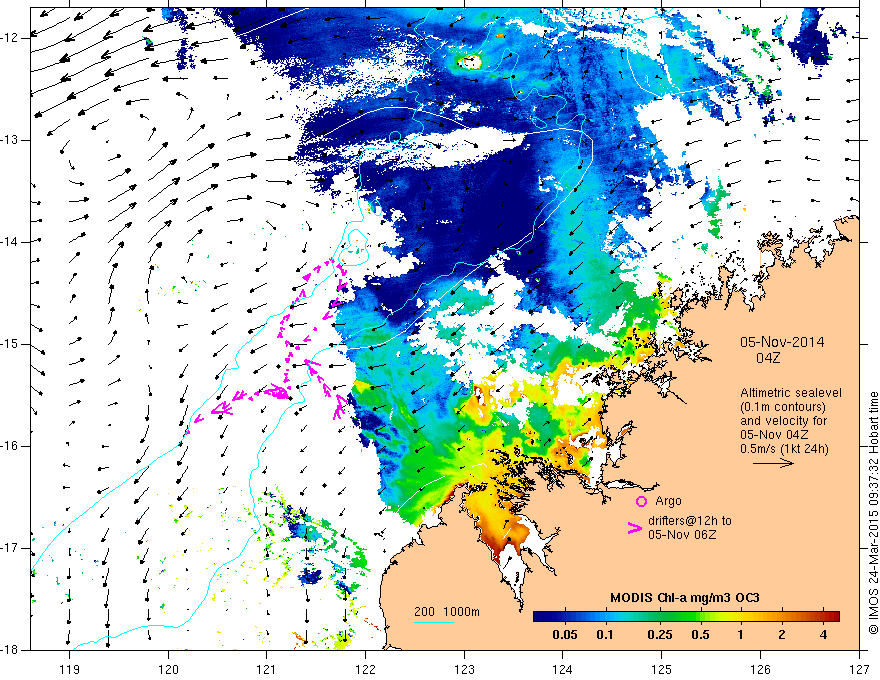Image resolution: width=880 pixels, height=680 pixels.
Task: Click the latitude axis label '-14'
Action: tap(10, 242)
